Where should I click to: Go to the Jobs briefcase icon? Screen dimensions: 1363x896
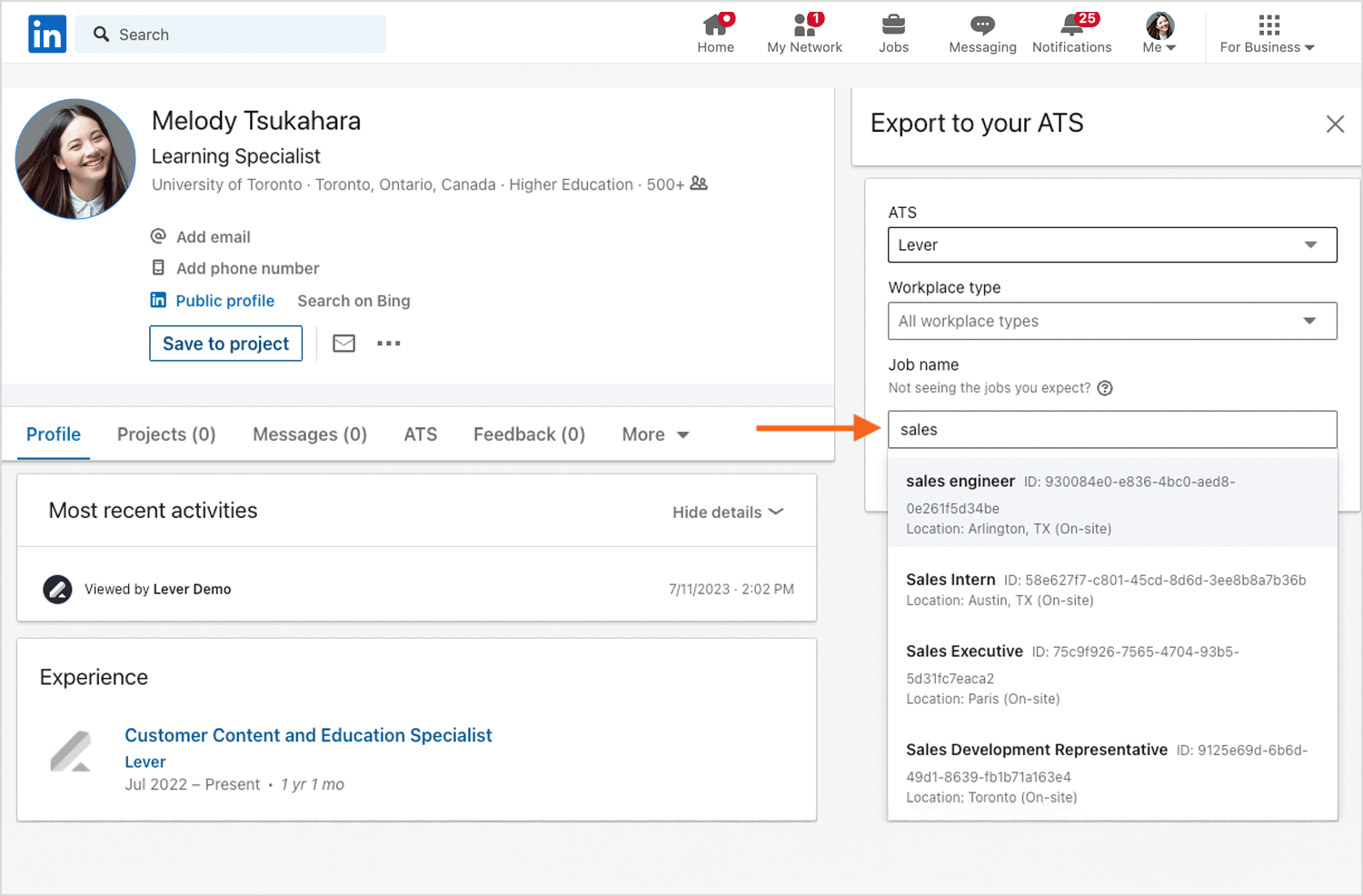(x=894, y=34)
